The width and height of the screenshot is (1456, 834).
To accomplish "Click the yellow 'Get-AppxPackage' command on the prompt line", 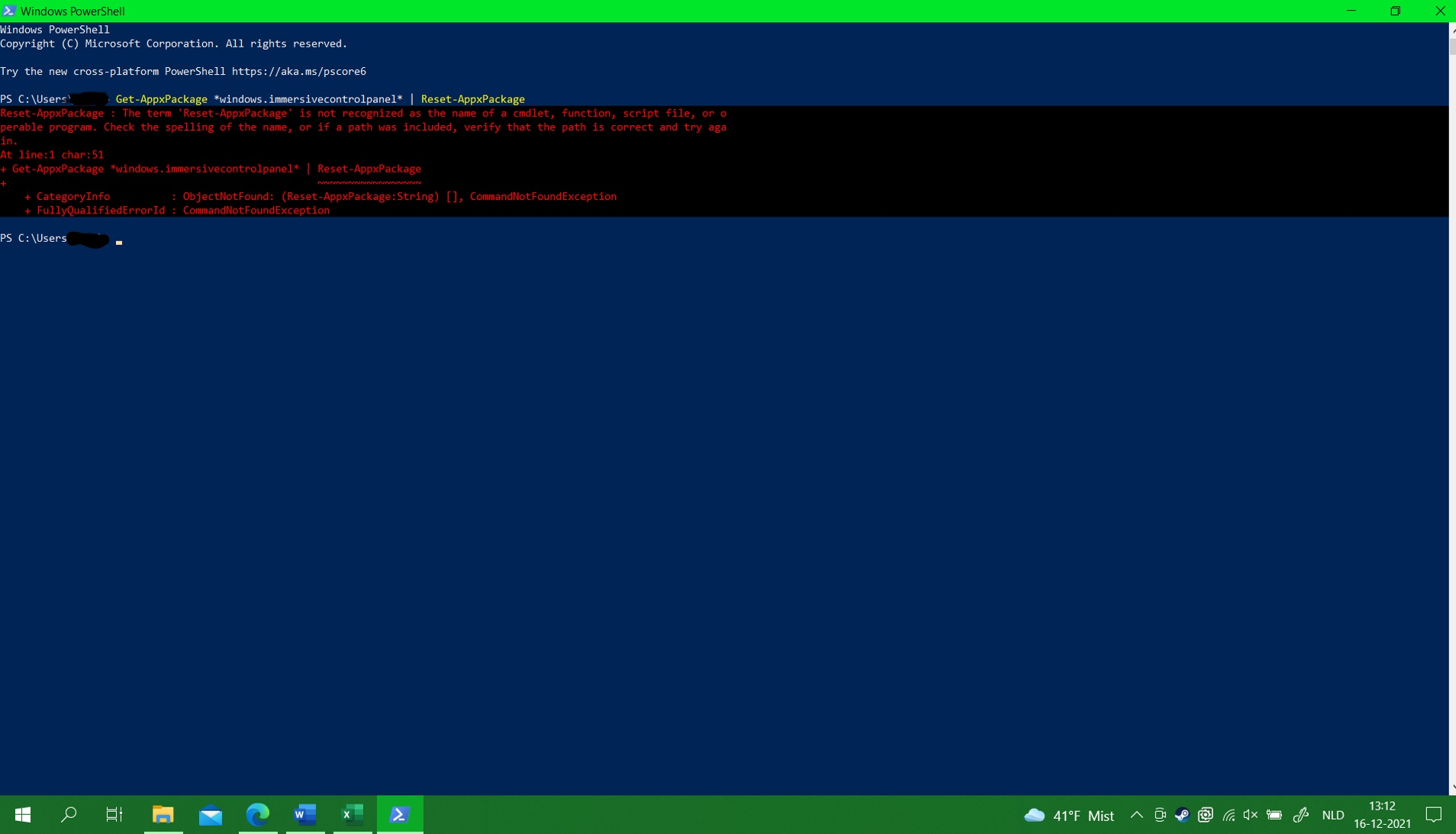I will click(x=161, y=99).
